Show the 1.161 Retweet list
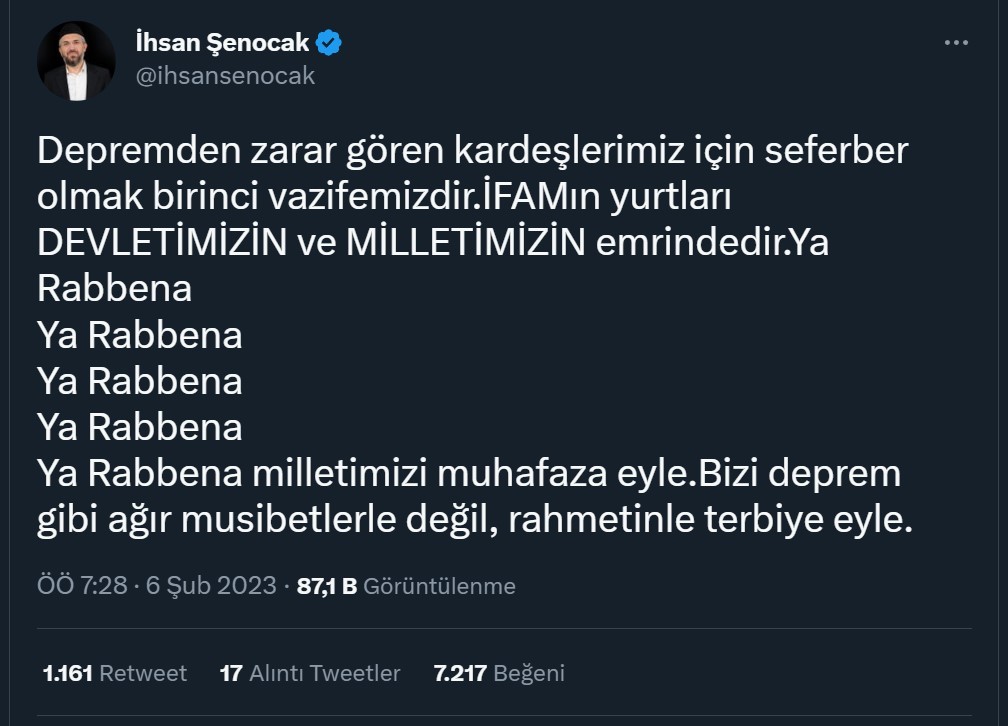 coord(114,673)
